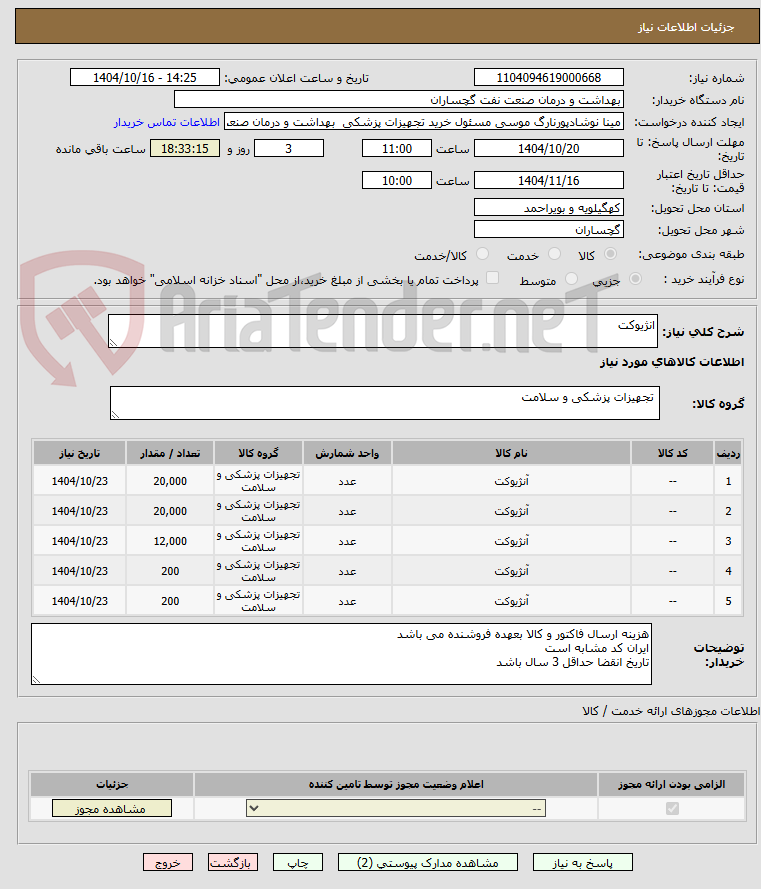Click the remaining days field showing 3
The image size is (761, 889).
tap(289, 149)
